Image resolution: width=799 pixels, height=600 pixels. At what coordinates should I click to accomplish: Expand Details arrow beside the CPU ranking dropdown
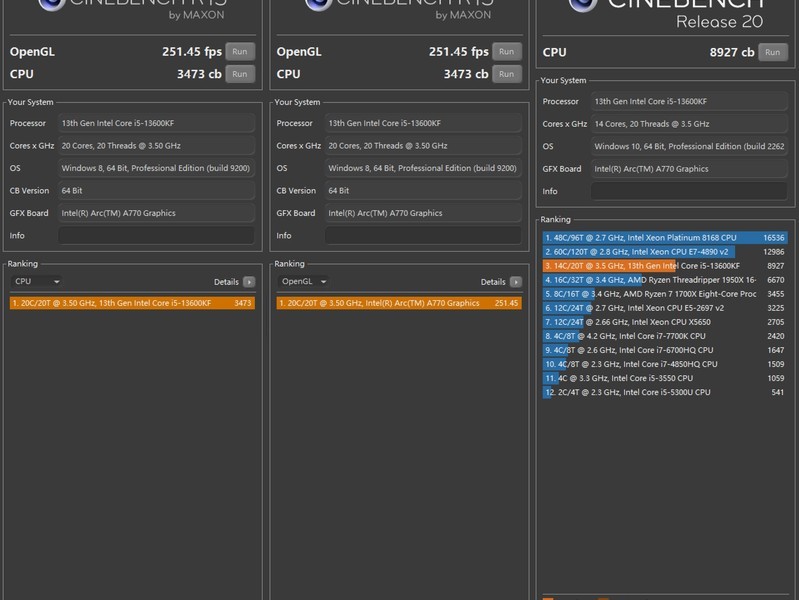tap(249, 282)
